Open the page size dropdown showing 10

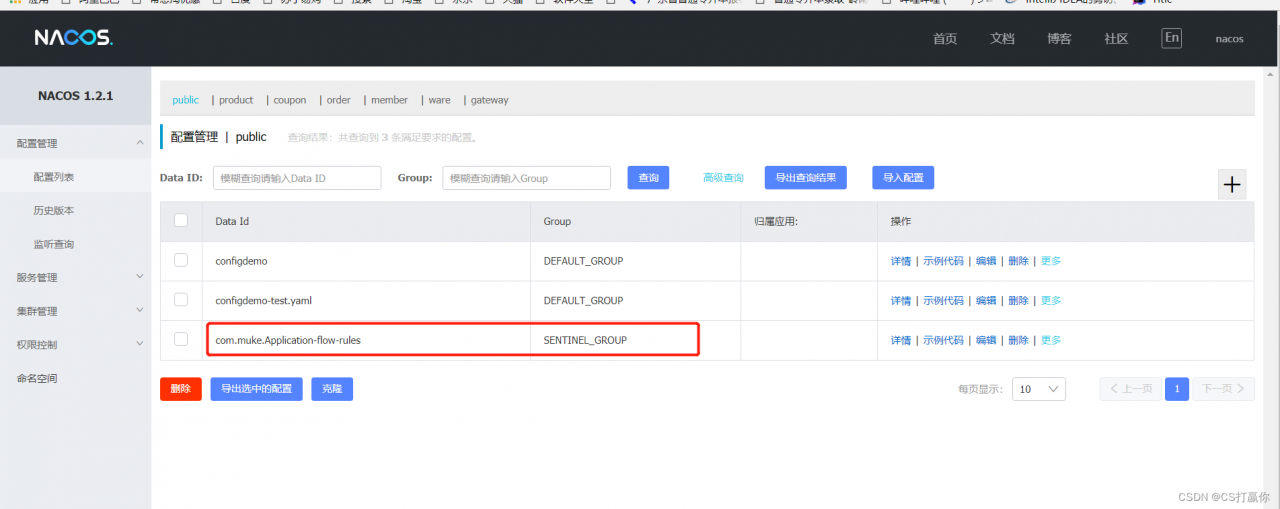[1039, 388]
